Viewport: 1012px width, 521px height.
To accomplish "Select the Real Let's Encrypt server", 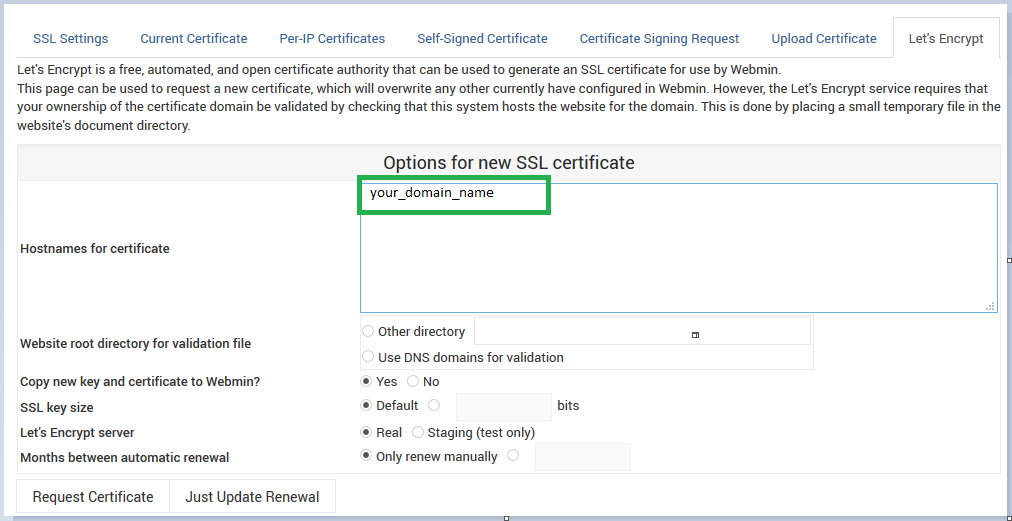I will pyautogui.click(x=366, y=432).
